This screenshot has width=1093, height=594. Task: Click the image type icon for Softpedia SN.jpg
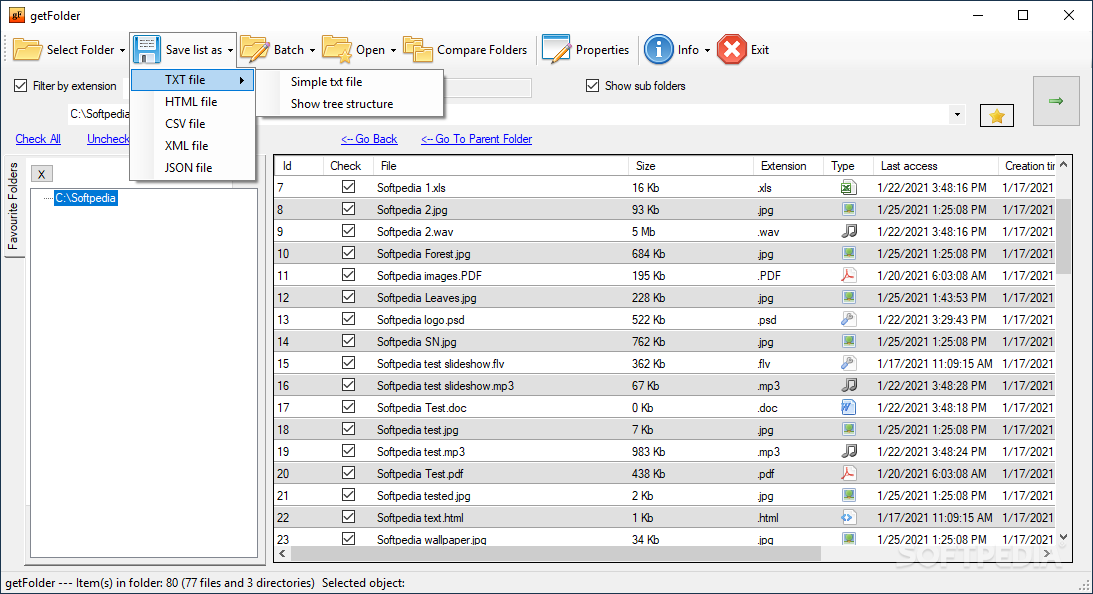coord(848,341)
